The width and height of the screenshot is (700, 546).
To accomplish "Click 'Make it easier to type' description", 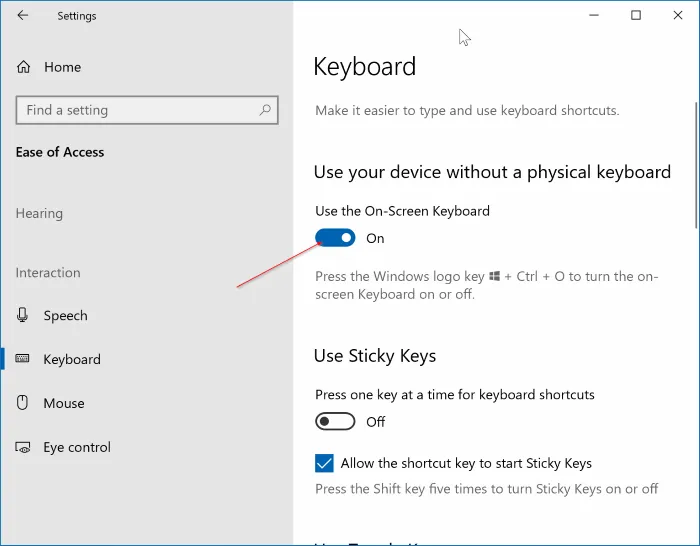I will [x=467, y=110].
